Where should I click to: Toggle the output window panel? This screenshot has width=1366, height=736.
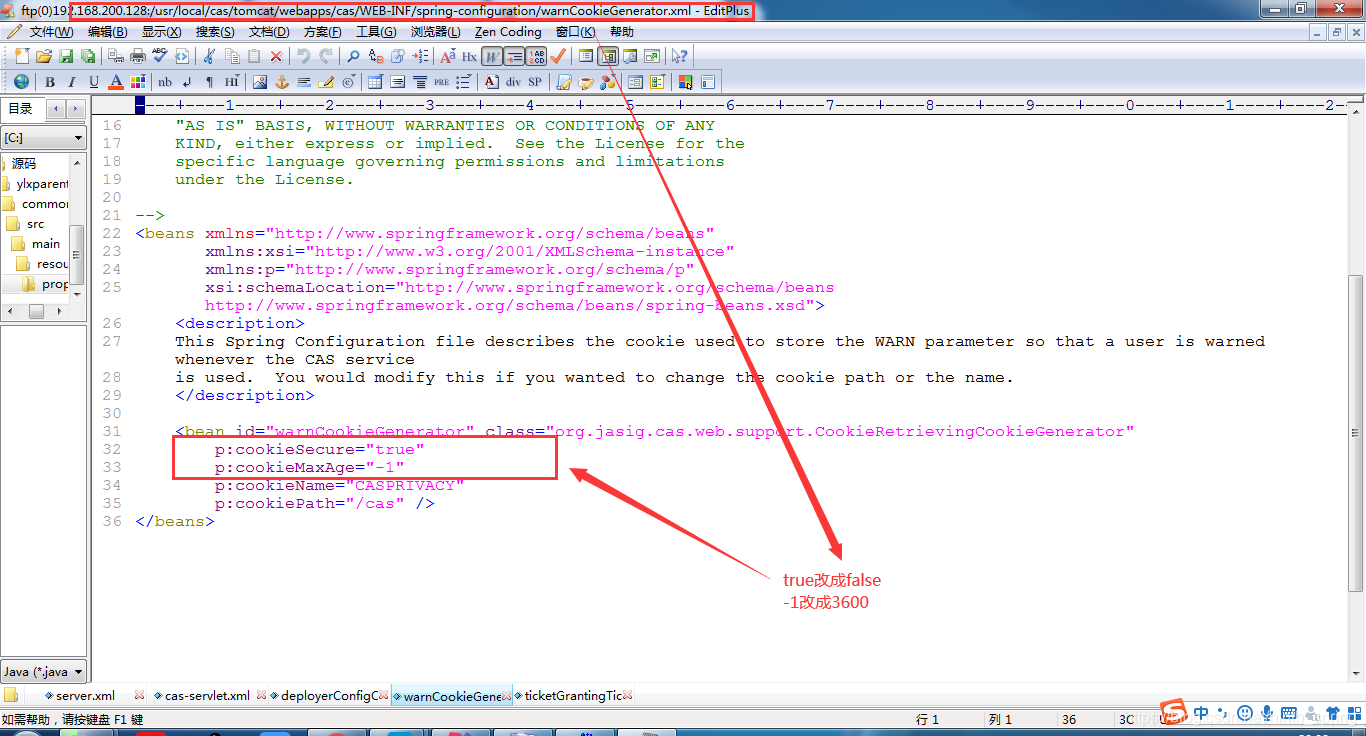click(x=630, y=56)
